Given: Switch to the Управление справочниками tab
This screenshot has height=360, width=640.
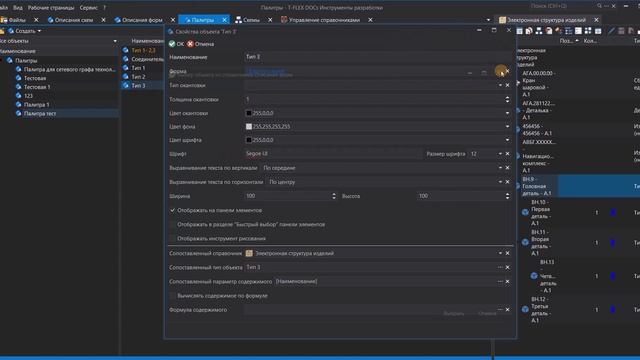Looking at the screenshot, I should point(320,20).
